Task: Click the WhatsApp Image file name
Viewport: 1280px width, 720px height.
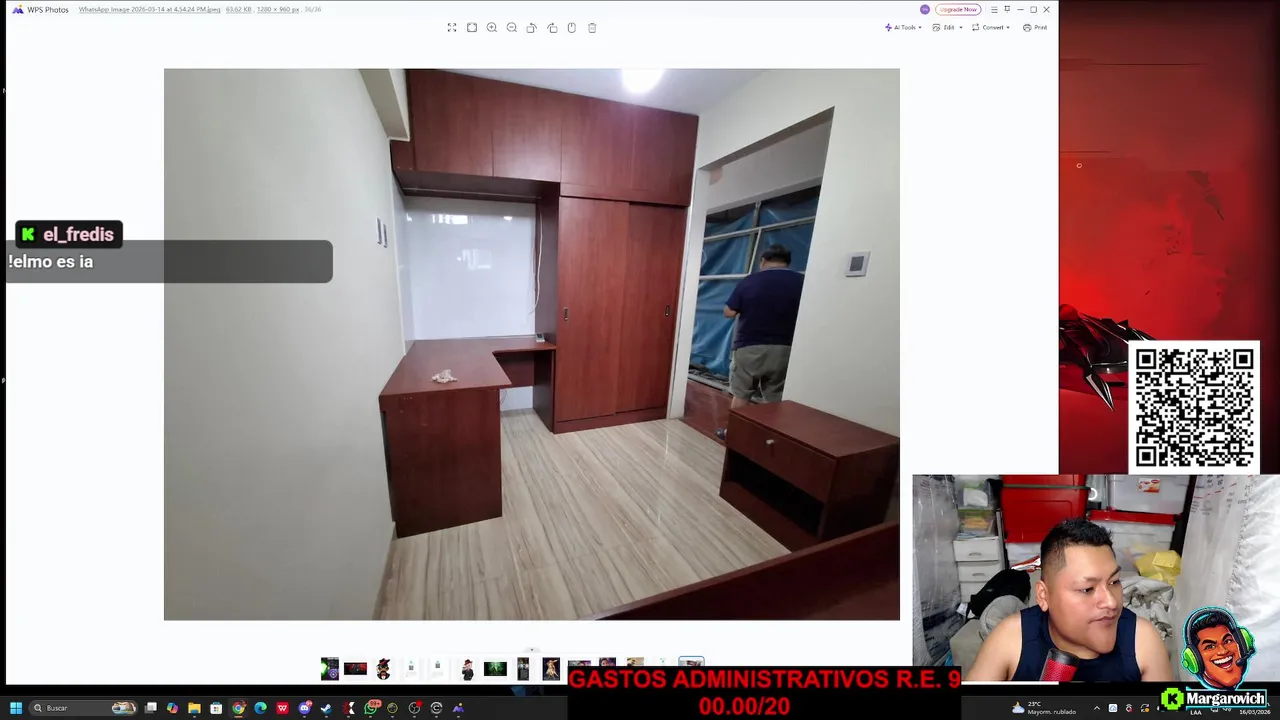Action: (150, 9)
